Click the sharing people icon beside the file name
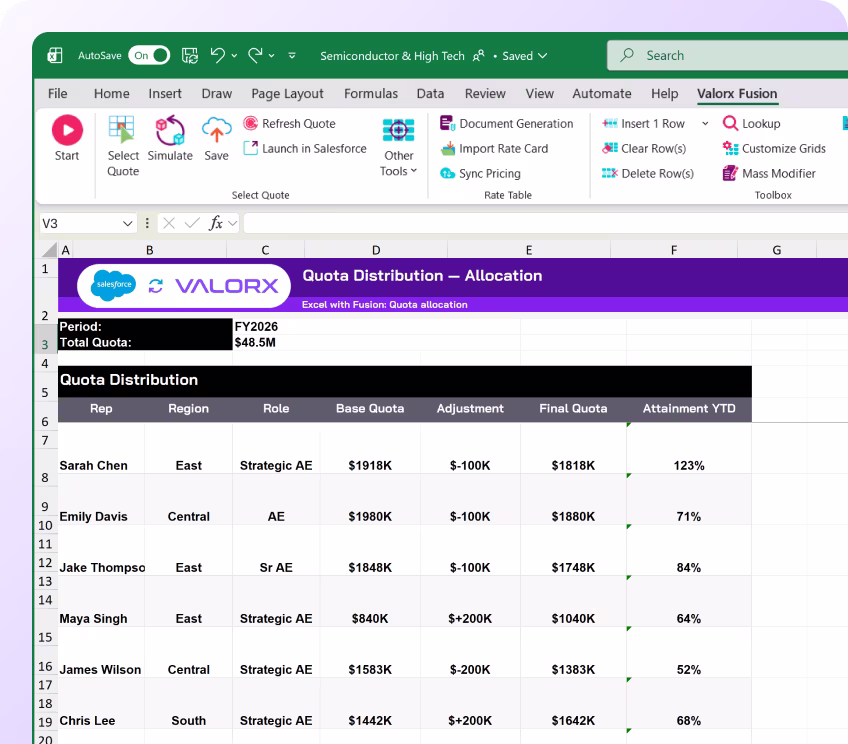This screenshot has height=744, width=848. point(479,56)
